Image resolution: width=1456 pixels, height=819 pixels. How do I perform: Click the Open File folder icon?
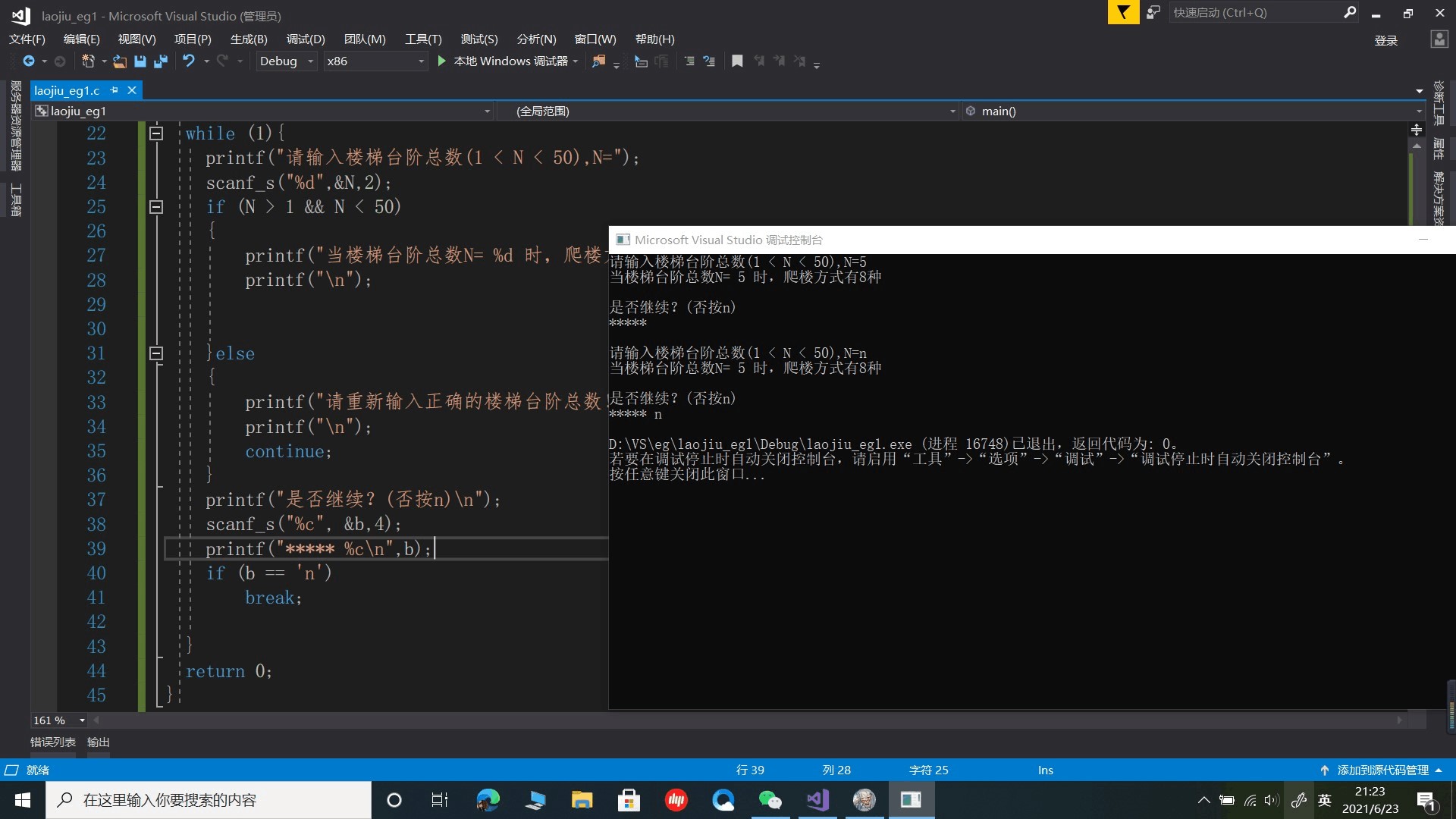click(x=119, y=61)
